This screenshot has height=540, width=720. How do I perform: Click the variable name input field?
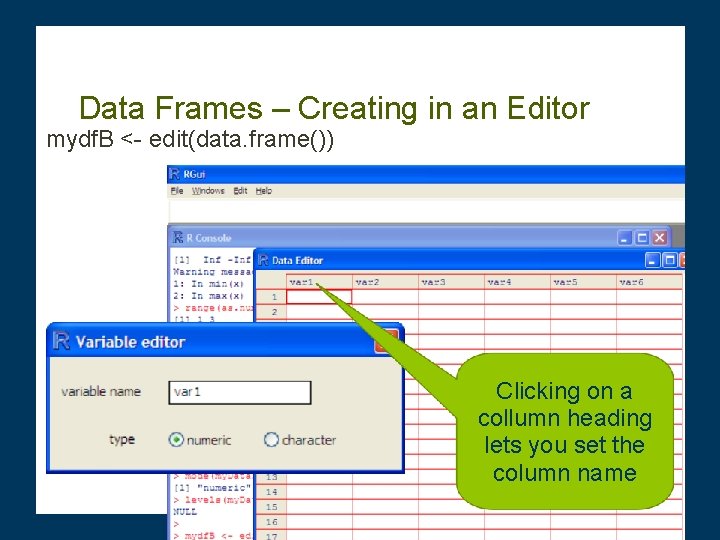[240, 392]
